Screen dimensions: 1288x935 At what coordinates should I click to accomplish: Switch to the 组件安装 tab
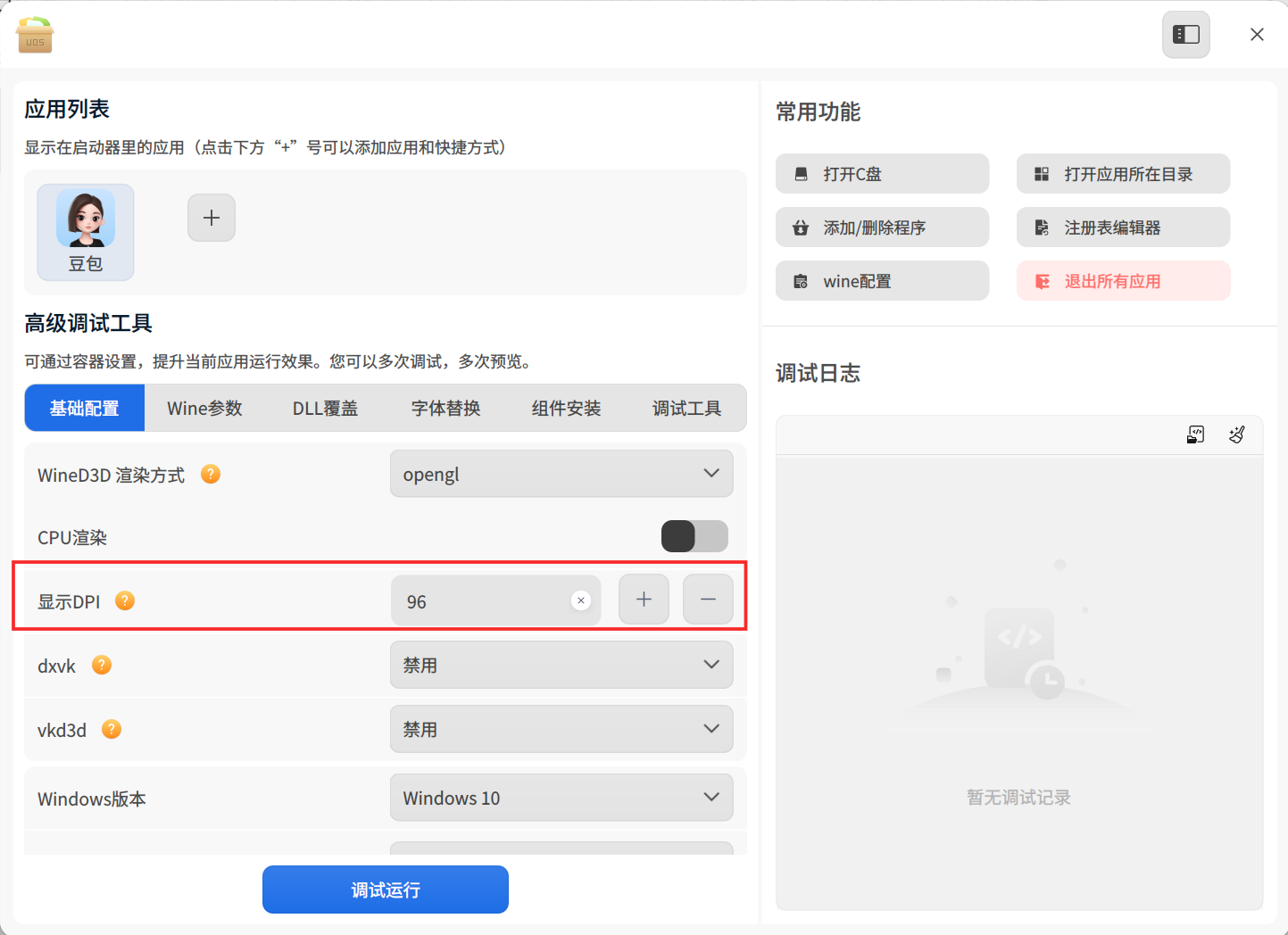coord(566,408)
